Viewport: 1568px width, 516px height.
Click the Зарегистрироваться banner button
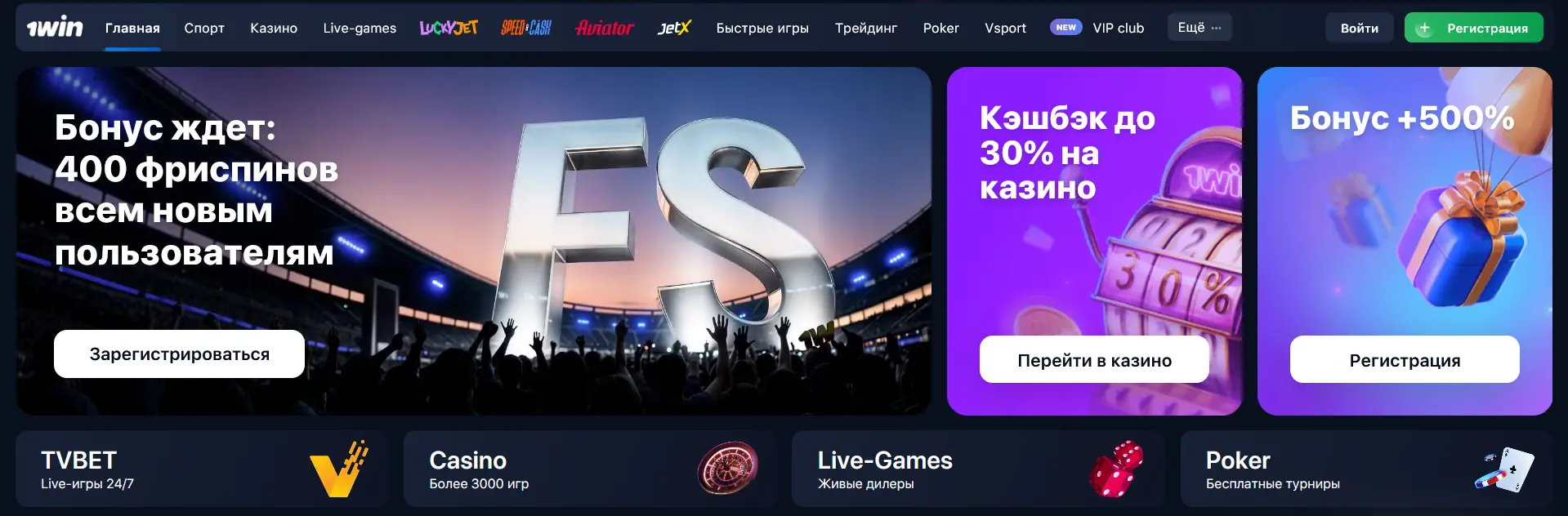(179, 354)
